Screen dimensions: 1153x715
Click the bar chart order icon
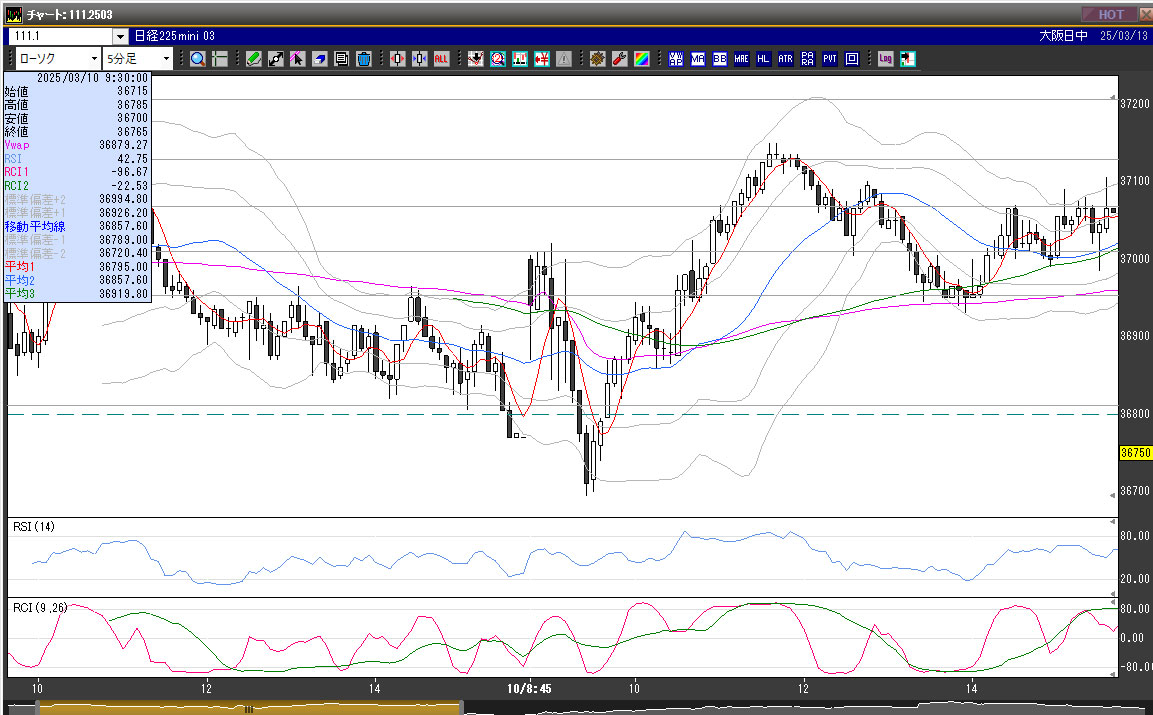point(520,59)
